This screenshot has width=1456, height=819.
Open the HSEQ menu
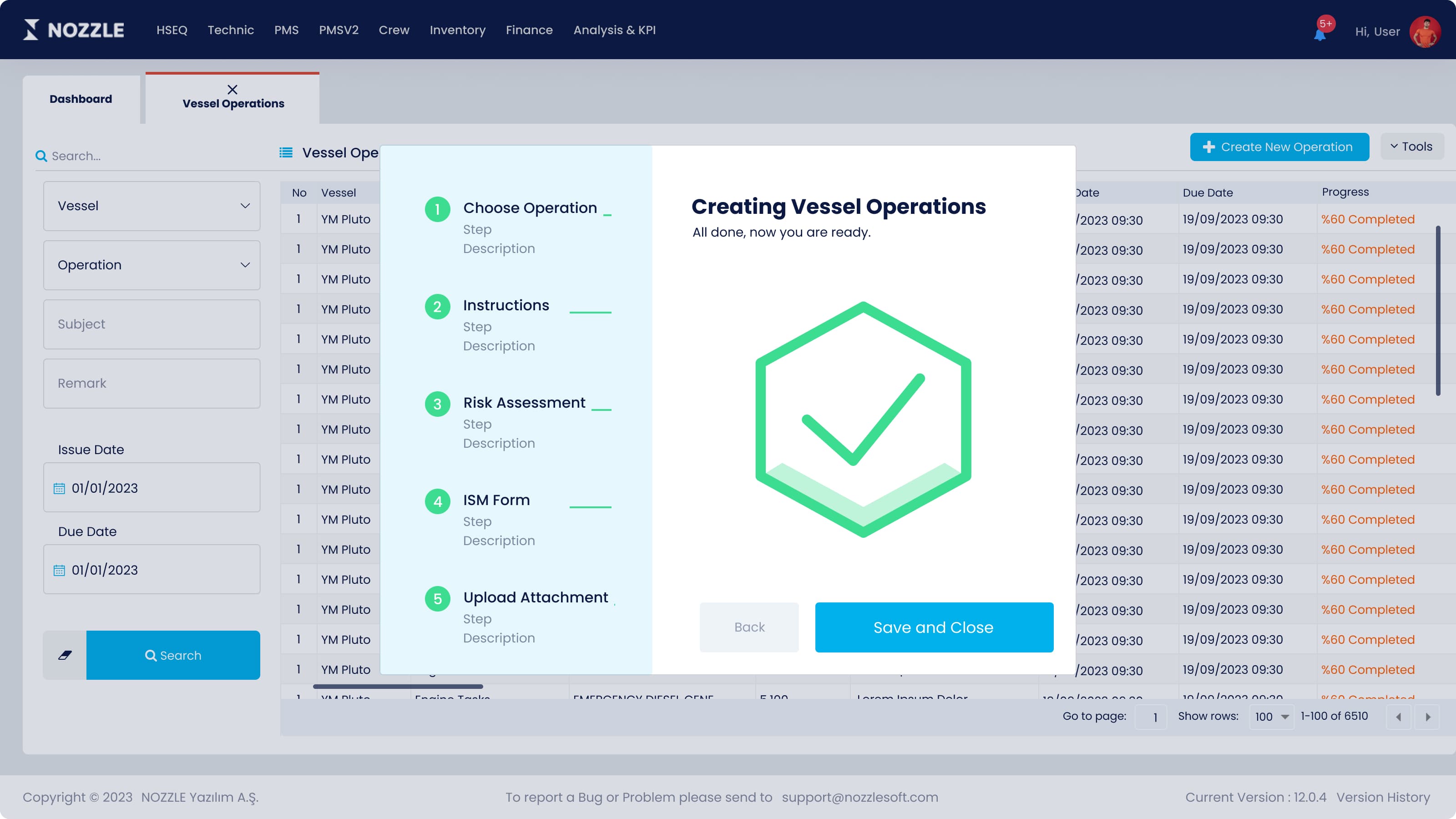172,30
